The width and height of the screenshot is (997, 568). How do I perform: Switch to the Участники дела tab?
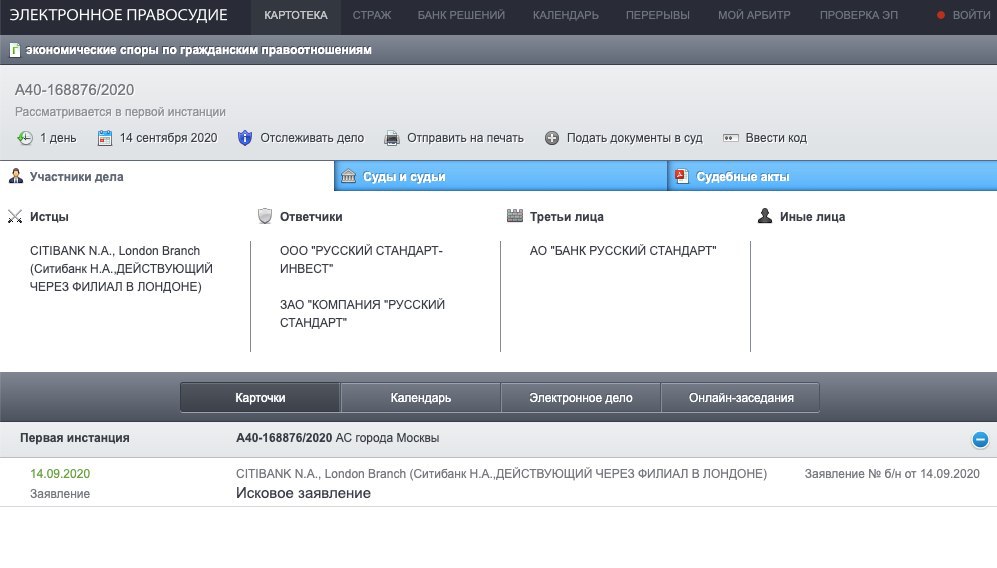pyautogui.click(x=167, y=176)
